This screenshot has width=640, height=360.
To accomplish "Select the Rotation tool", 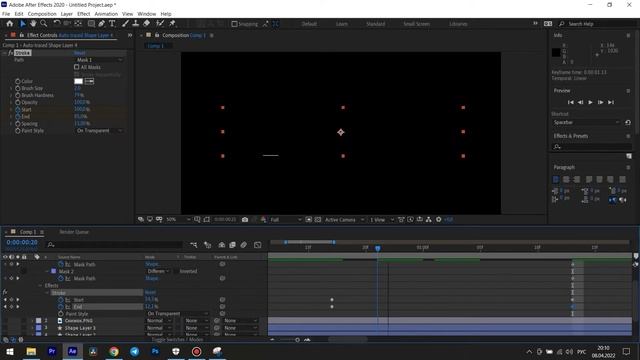I will pos(57,24).
